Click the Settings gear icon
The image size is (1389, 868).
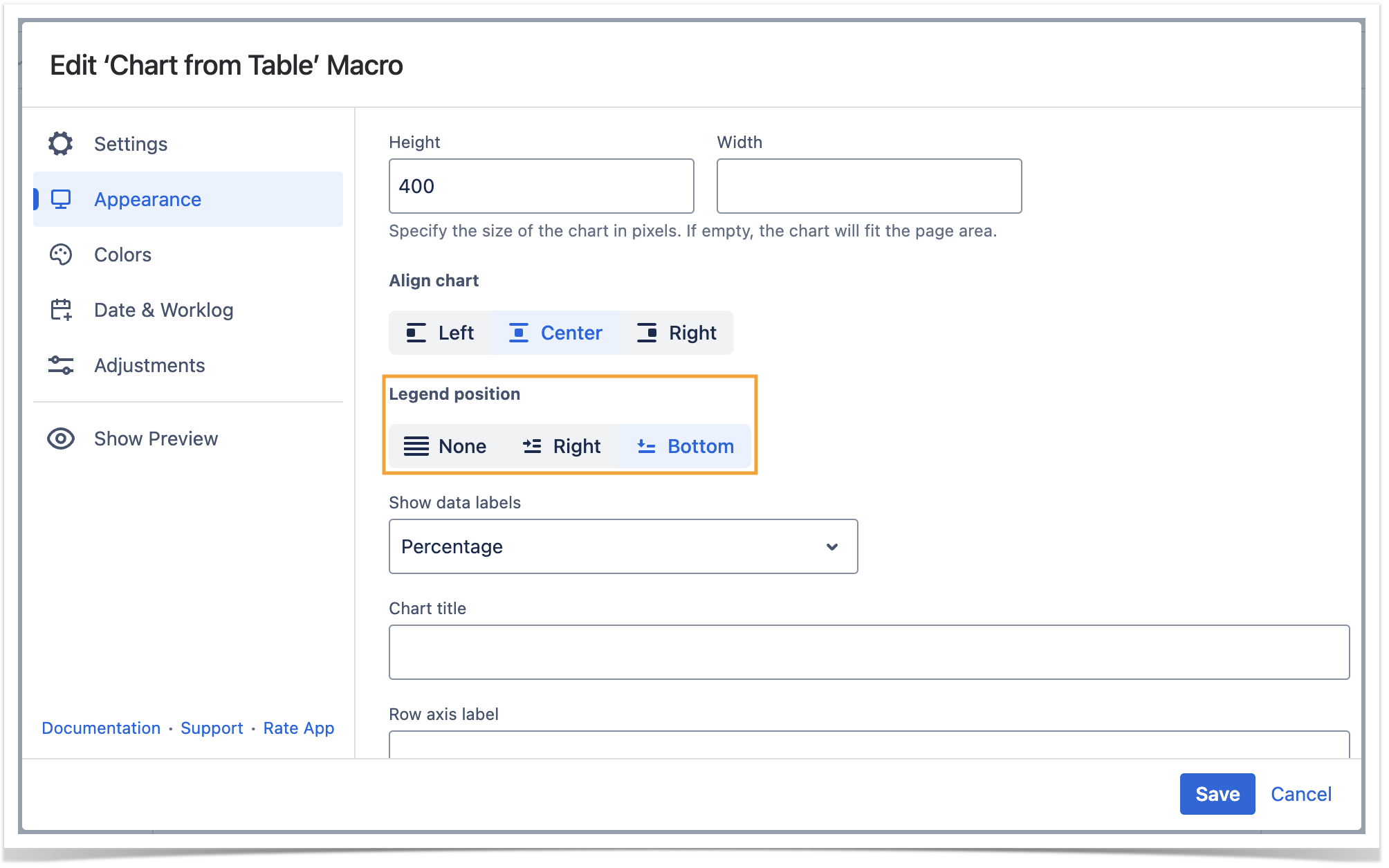(61, 144)
